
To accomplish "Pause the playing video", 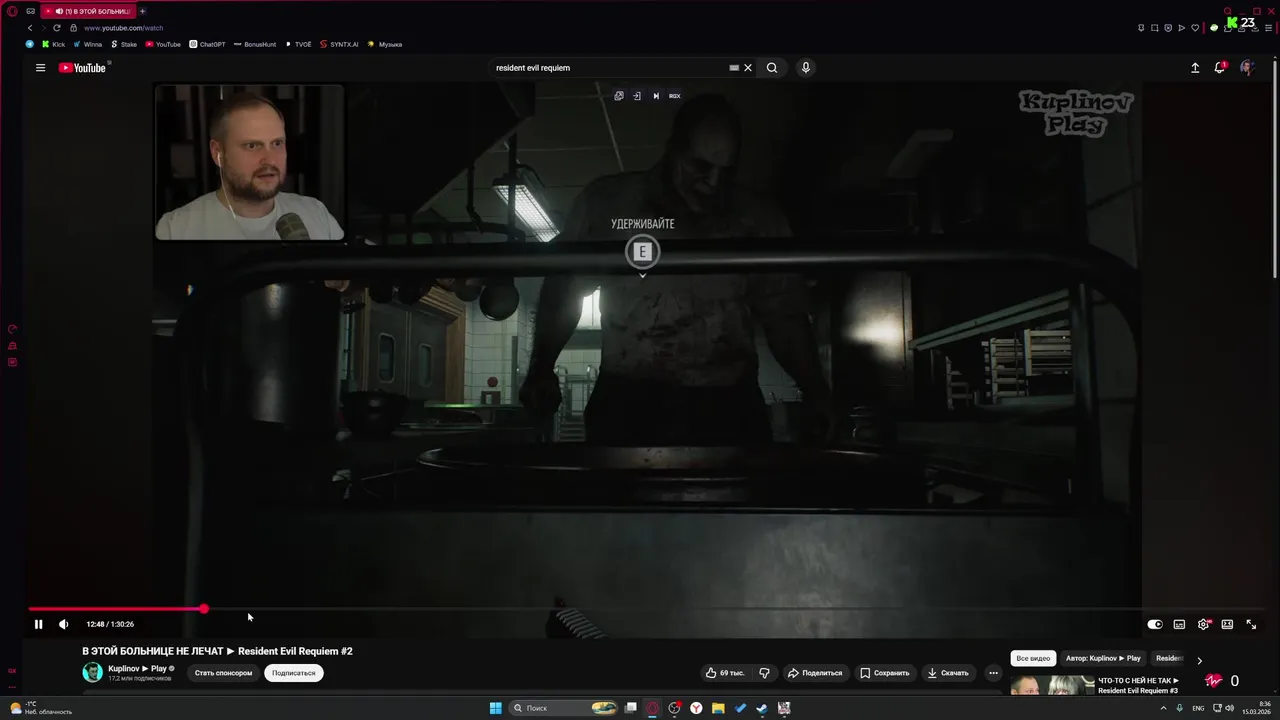I will point(38,624).
